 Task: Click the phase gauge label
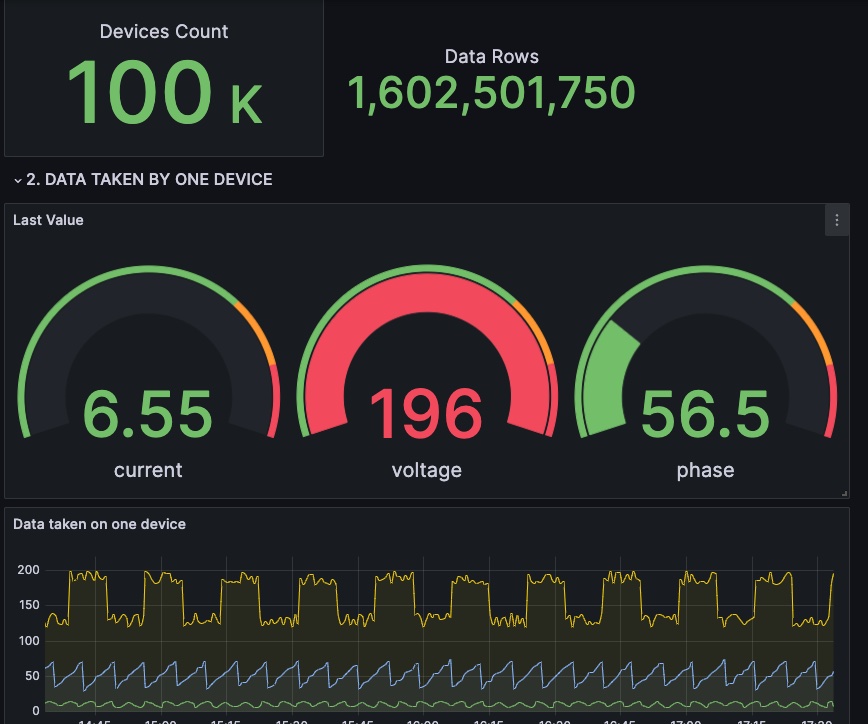[705, 470]
